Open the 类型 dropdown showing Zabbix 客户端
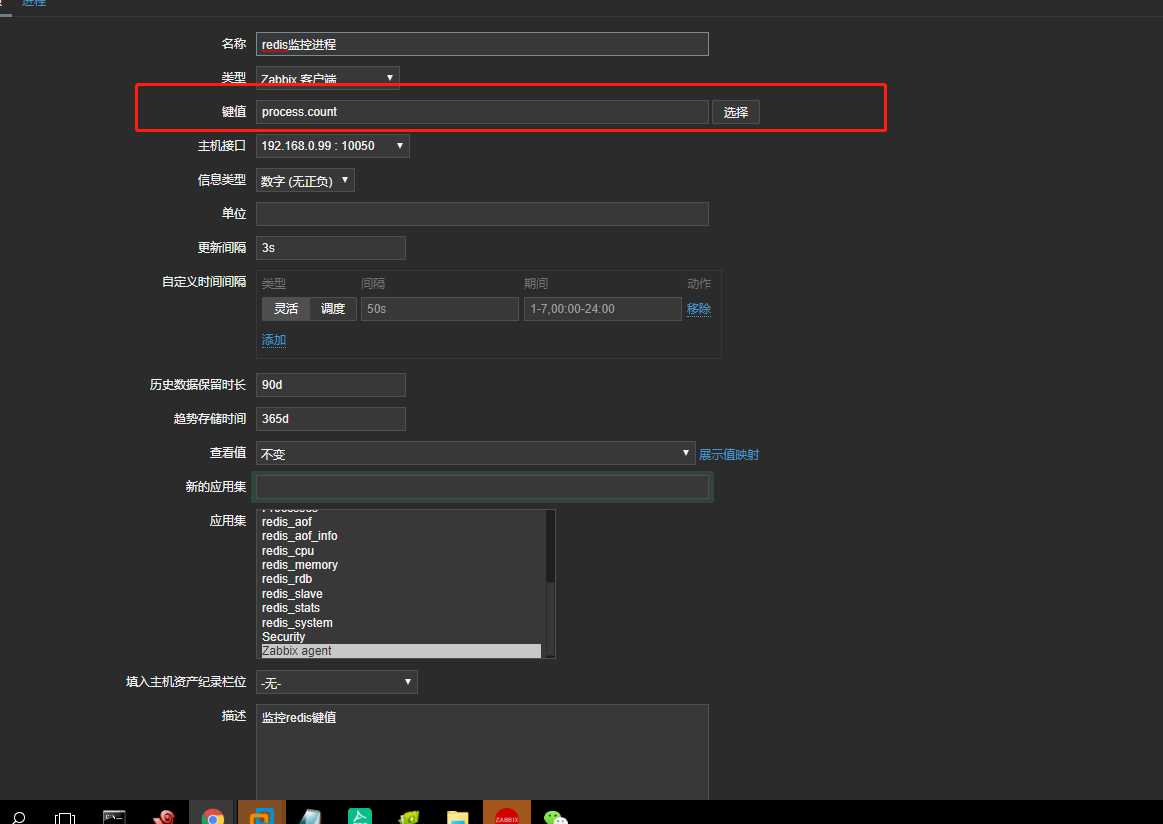The image size is (1163, 824). pyautogui.click(x=327, y=78)
